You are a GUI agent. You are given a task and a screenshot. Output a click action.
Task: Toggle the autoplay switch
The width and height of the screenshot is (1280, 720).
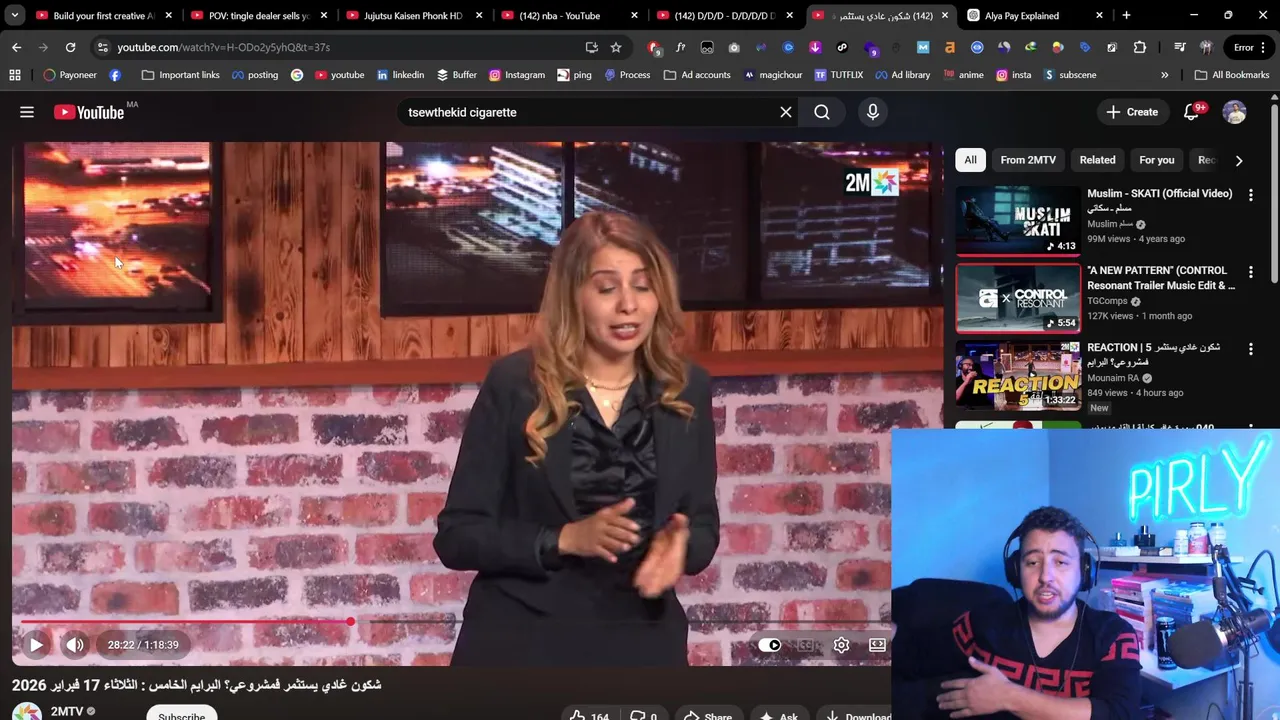tap(770, 645)
